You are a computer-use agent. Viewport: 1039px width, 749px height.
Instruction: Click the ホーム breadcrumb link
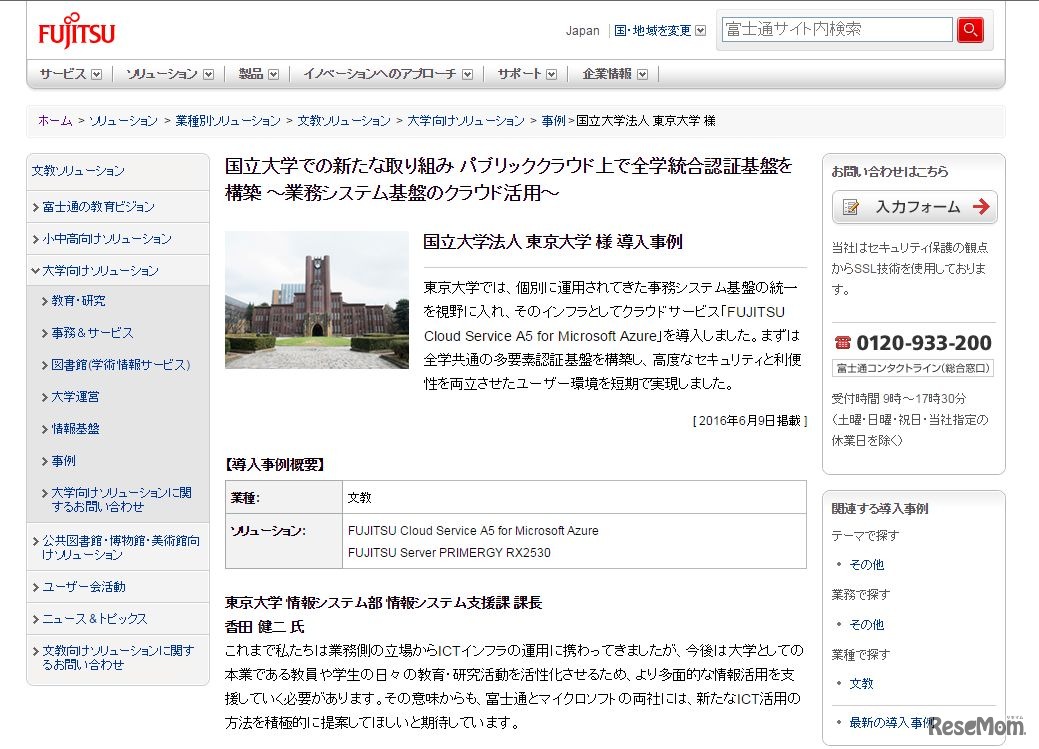point(55,121)
